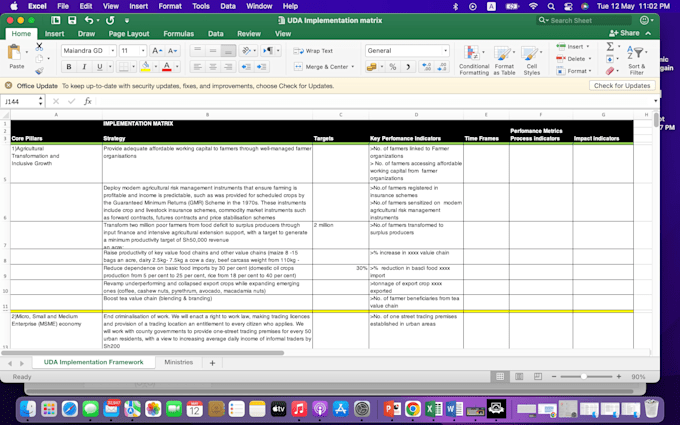Click the Insert Function fx icon

(88, 101)
